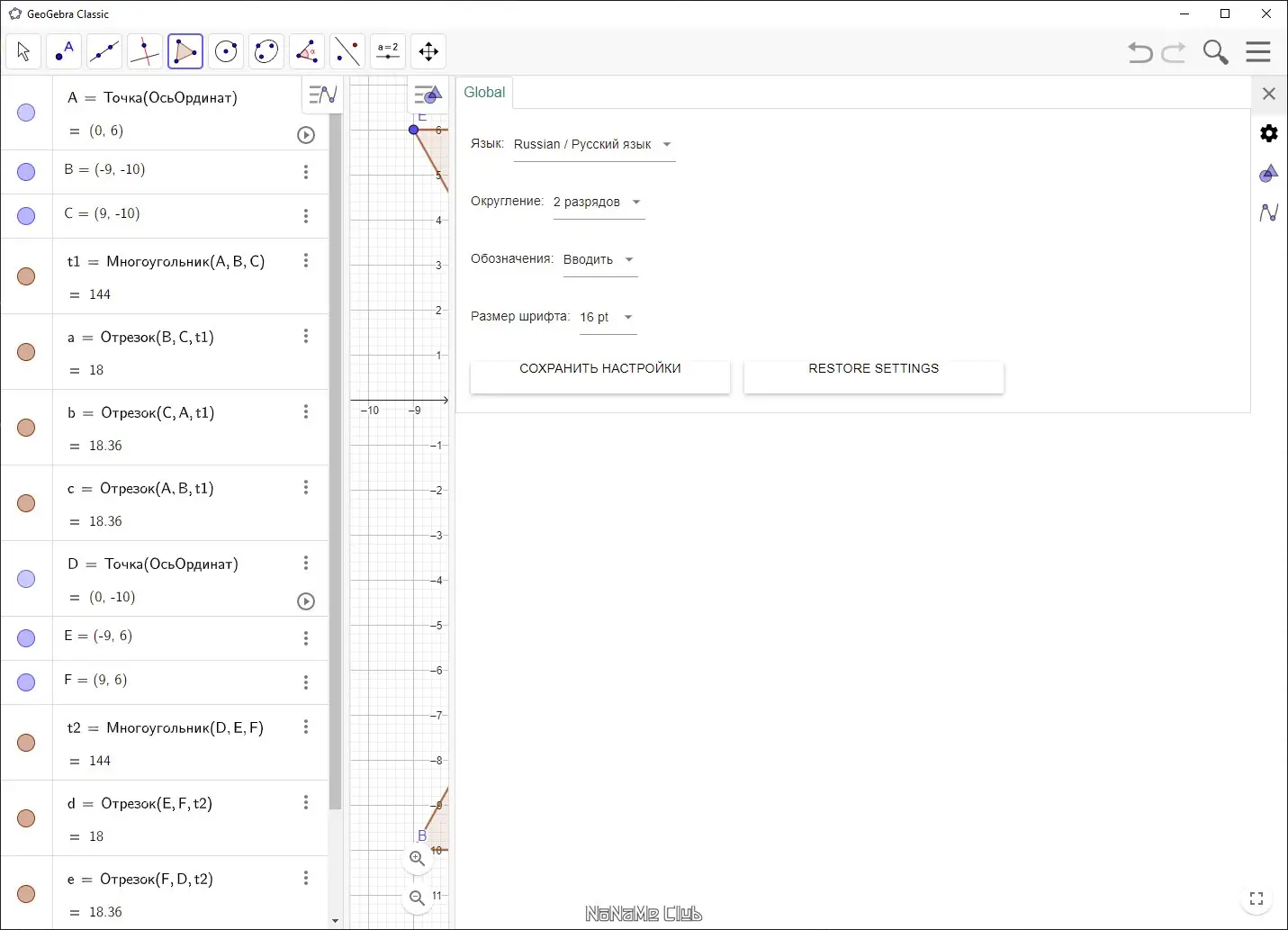Toggle visibility of point C
This screenshot has width=1288, height=930.
pyautogui.click(x=26, y=216)
